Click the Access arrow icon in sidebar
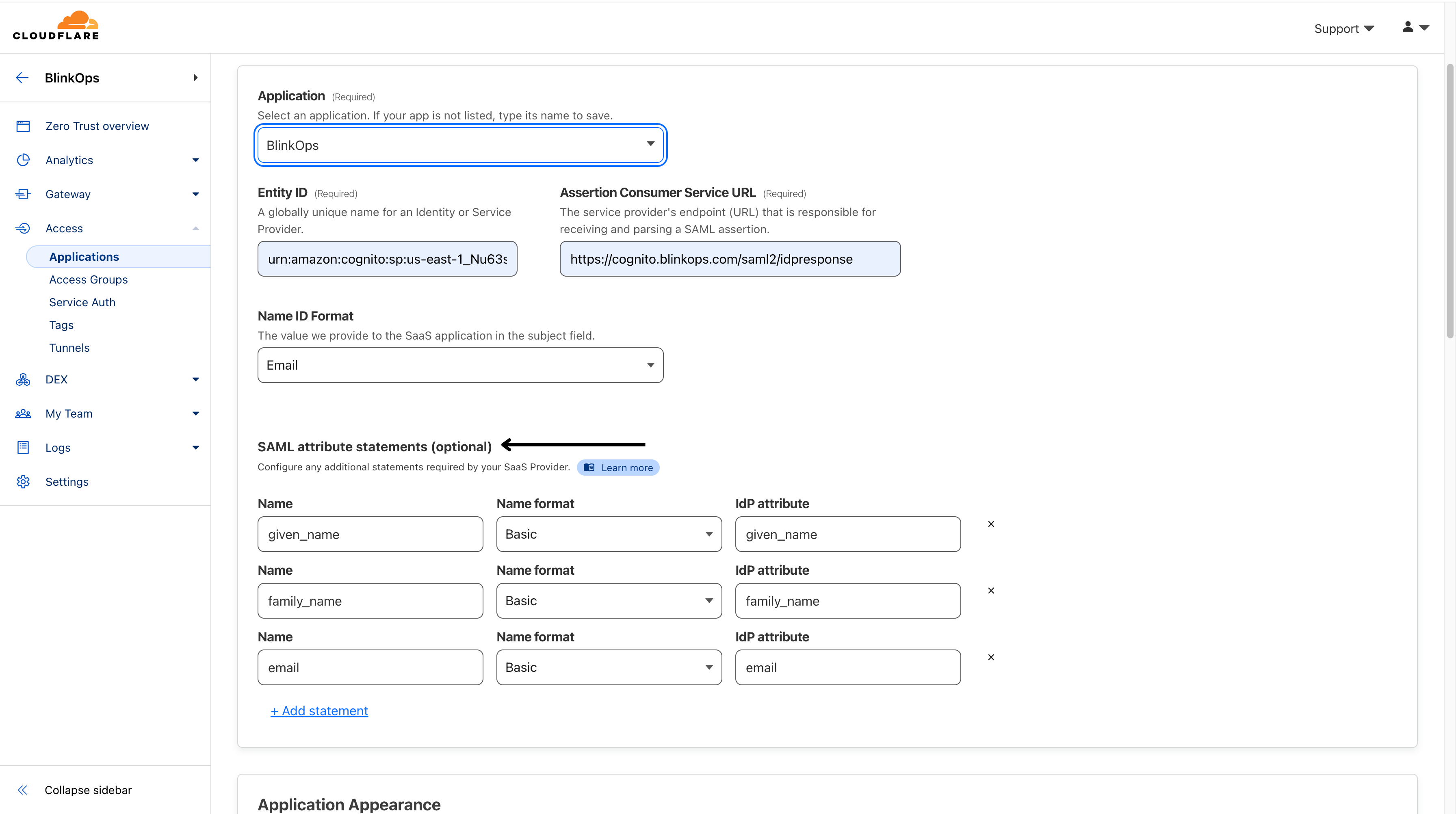The height and width of the screenshot is (814, 1456). click(x=23, y=228)
